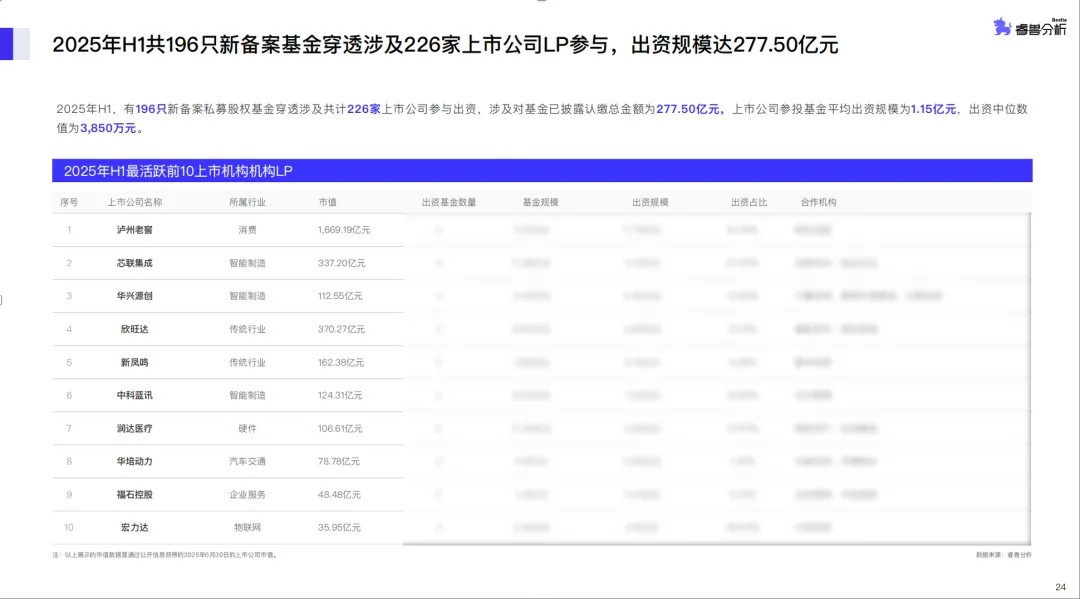Click the 所属行业 column header

pos(247,202)
